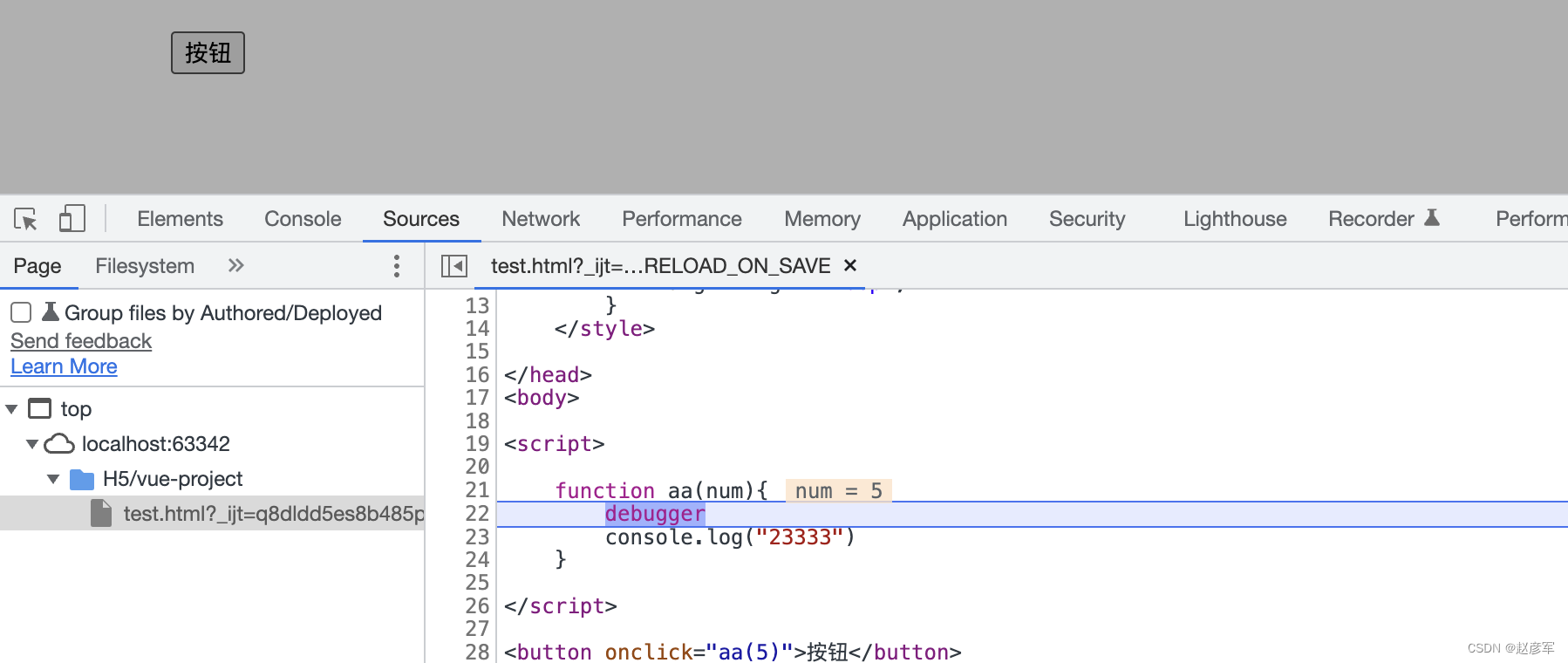Viewport: 1568px width, 663px height.
Task: Open test.html file in the tree
Action: 273,514
